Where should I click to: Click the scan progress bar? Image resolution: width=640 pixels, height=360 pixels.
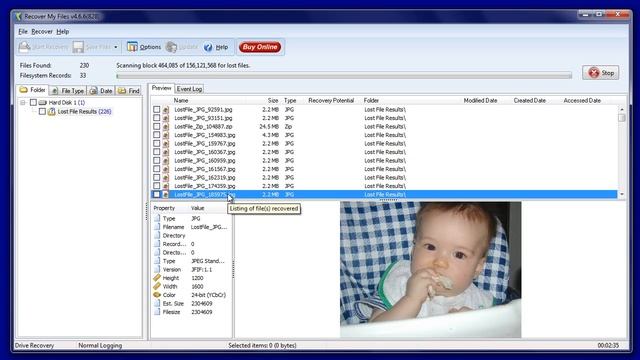(x=344, y=76)
